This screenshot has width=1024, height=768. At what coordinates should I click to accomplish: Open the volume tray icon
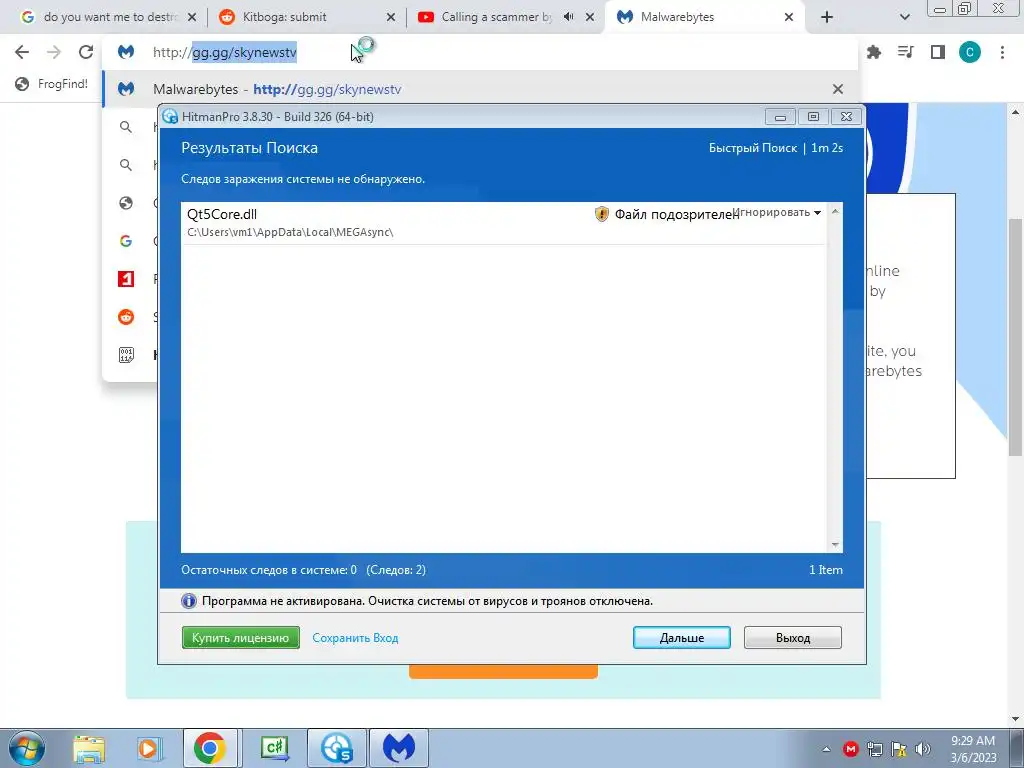pyautogui.click(x=923, y=749)
